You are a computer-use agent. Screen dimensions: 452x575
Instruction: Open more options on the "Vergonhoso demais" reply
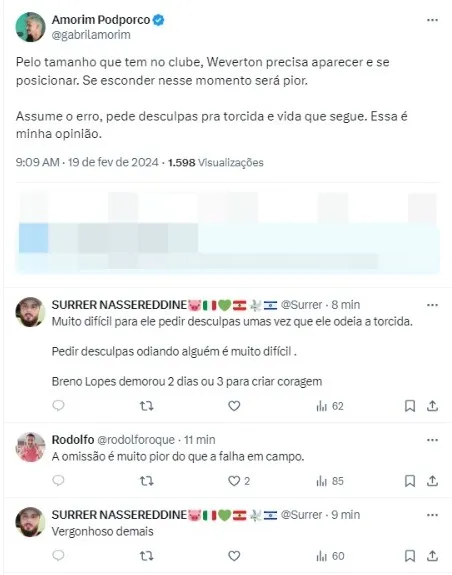pyautogui.click(x=432, y=515)
